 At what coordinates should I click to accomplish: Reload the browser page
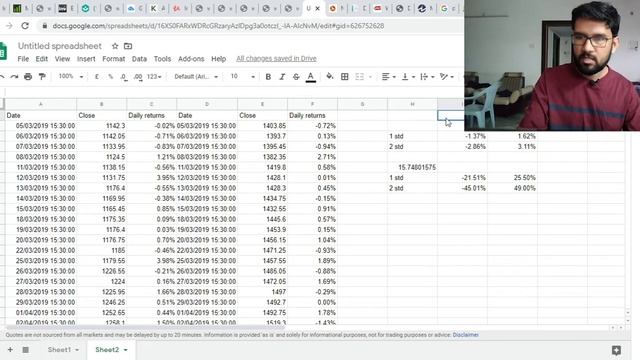coord(25,26)
